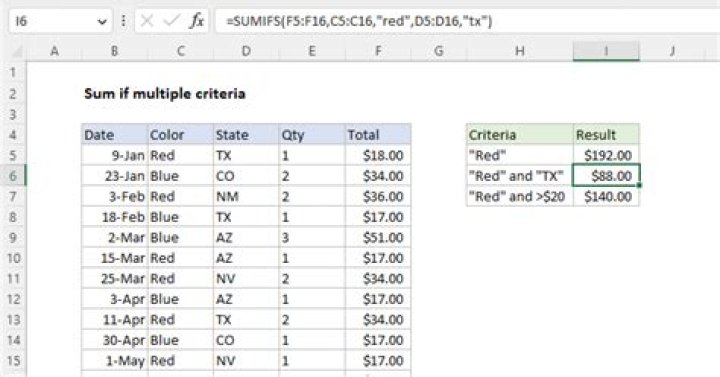The image size is (720, 377).
Task: Select row 15 header
Action: click(x=13, y=360)
